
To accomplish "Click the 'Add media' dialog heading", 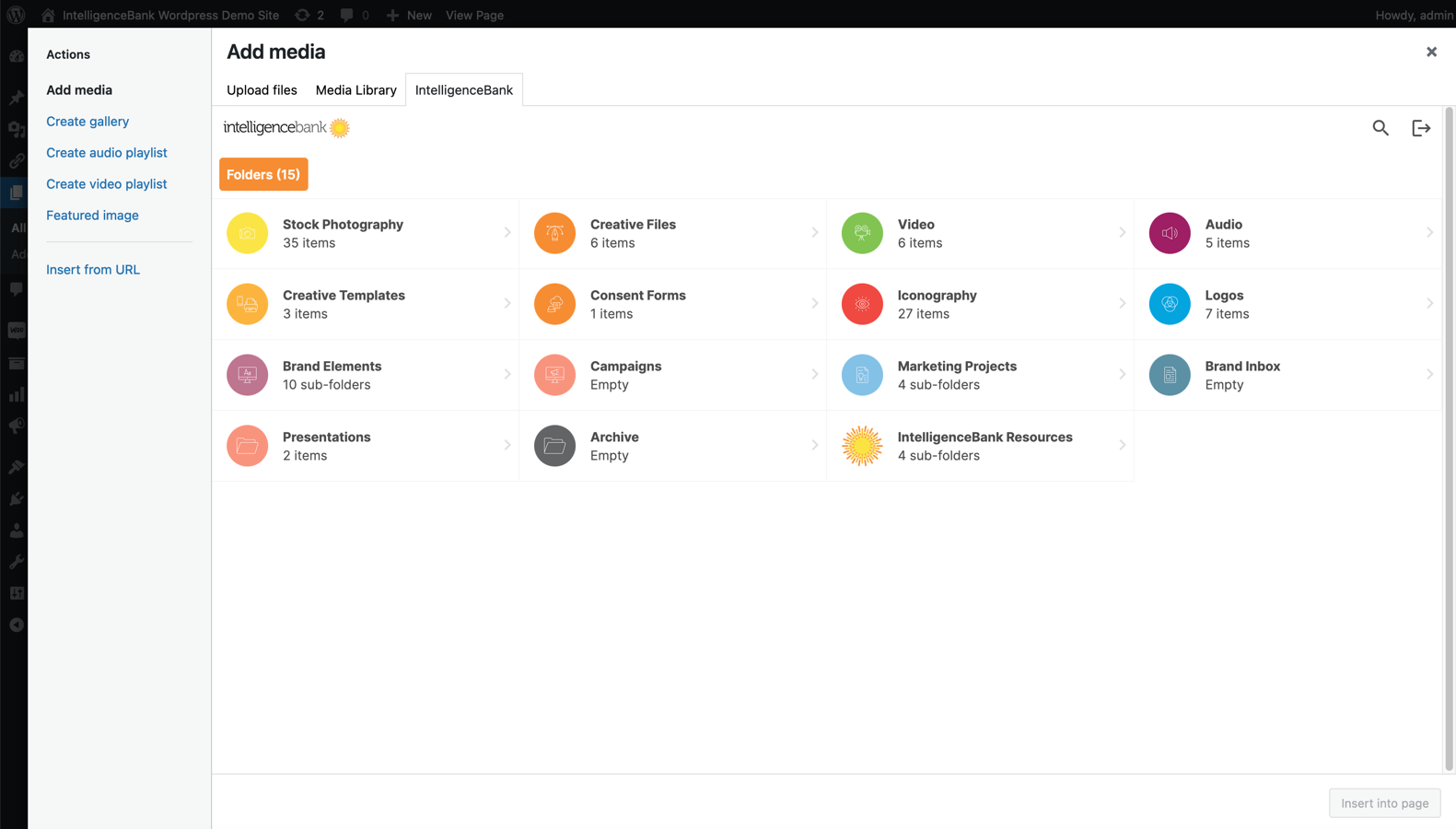I will [276, 52].
